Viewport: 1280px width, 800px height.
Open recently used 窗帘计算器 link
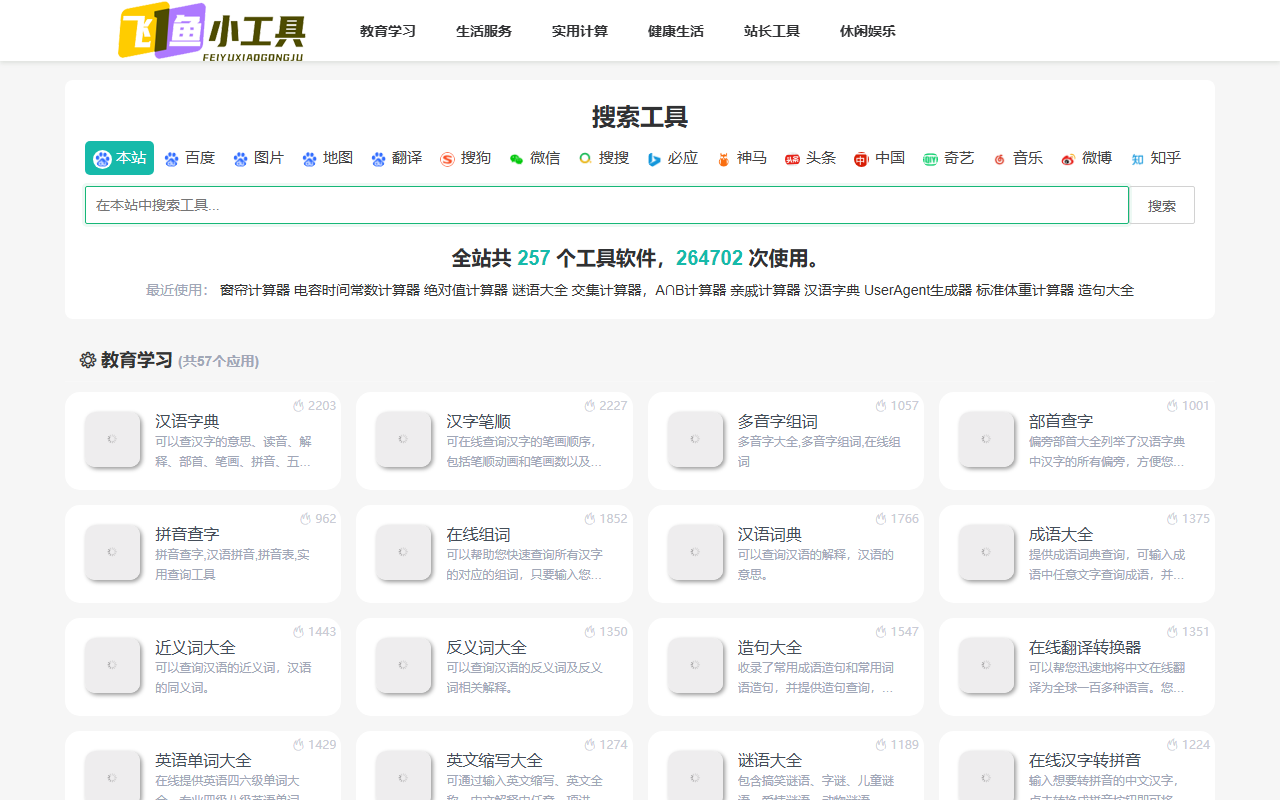[x=255, y=290]
